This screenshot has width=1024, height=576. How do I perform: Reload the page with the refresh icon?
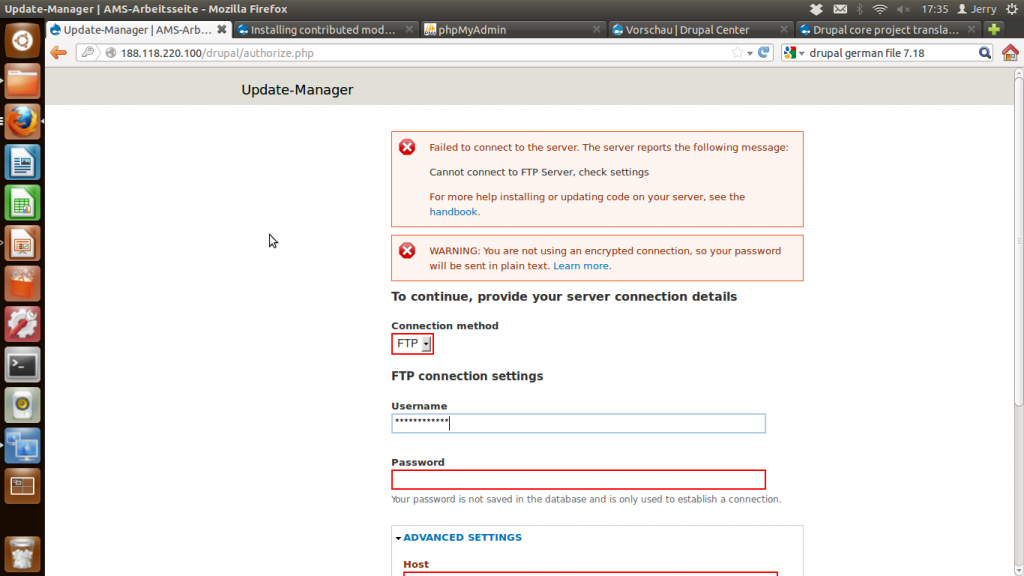(x=764, y=52)
